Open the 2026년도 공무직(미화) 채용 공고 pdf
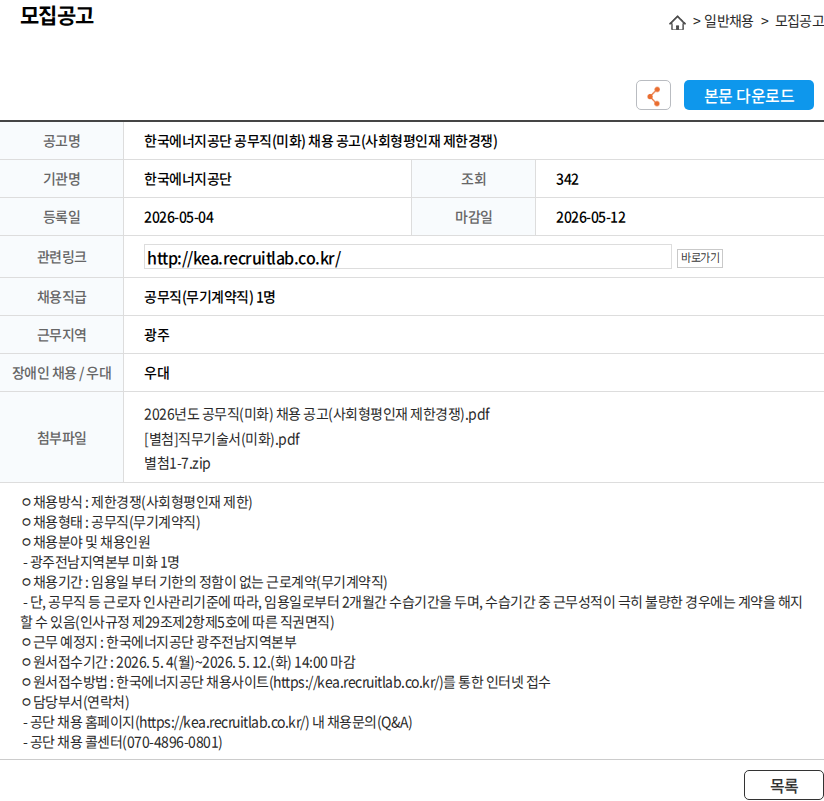This screenshot has width=824, height=801. [317, 414]
